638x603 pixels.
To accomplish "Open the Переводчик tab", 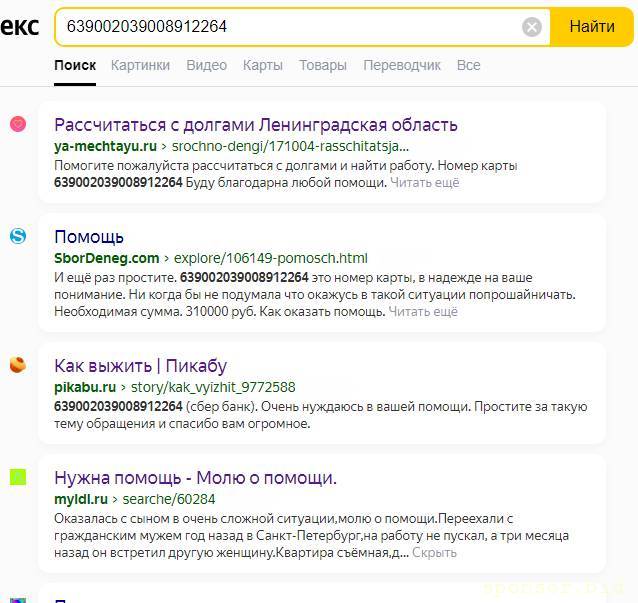I will (401, 65).
